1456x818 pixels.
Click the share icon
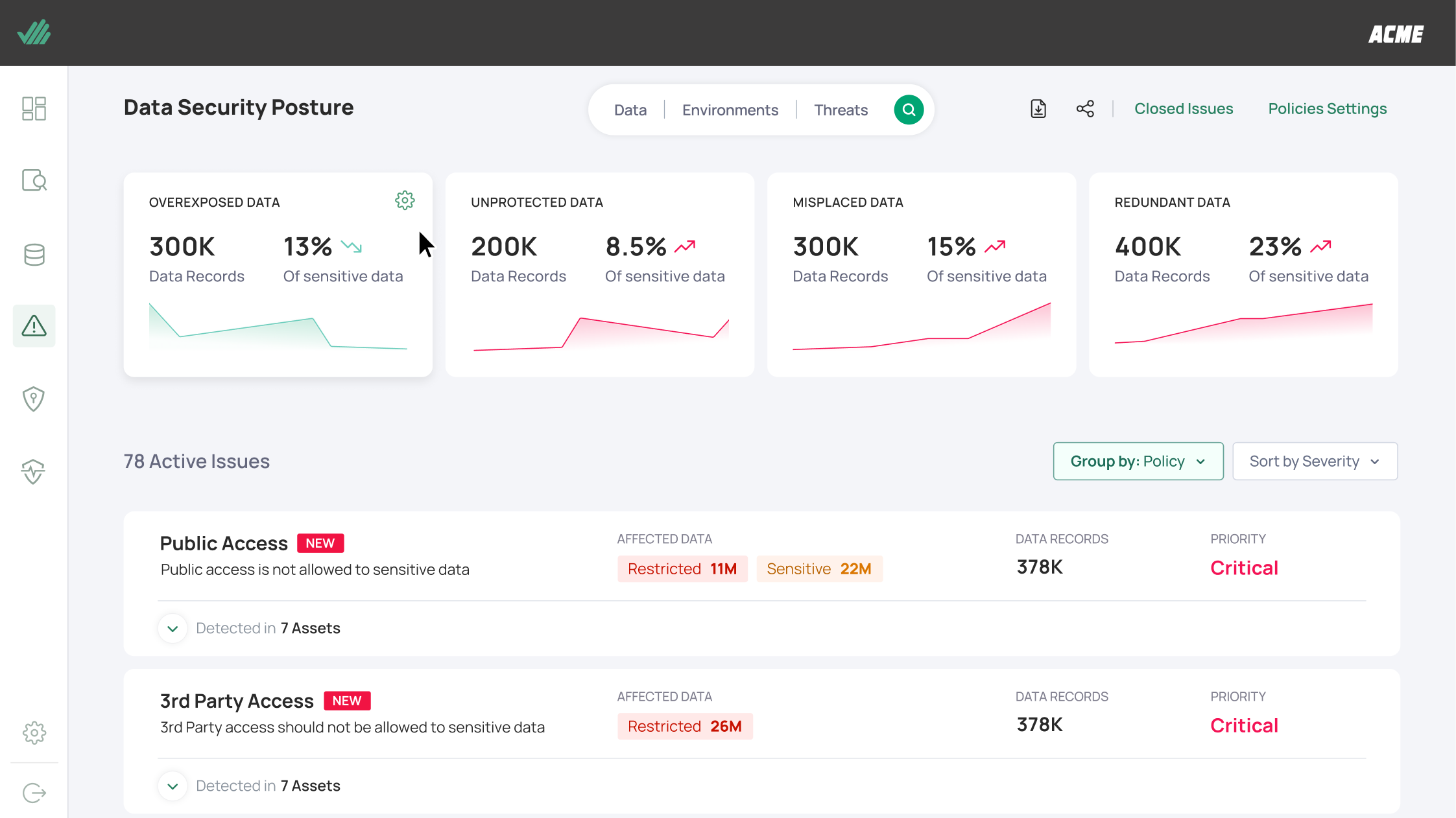[x=1085, y=109]
